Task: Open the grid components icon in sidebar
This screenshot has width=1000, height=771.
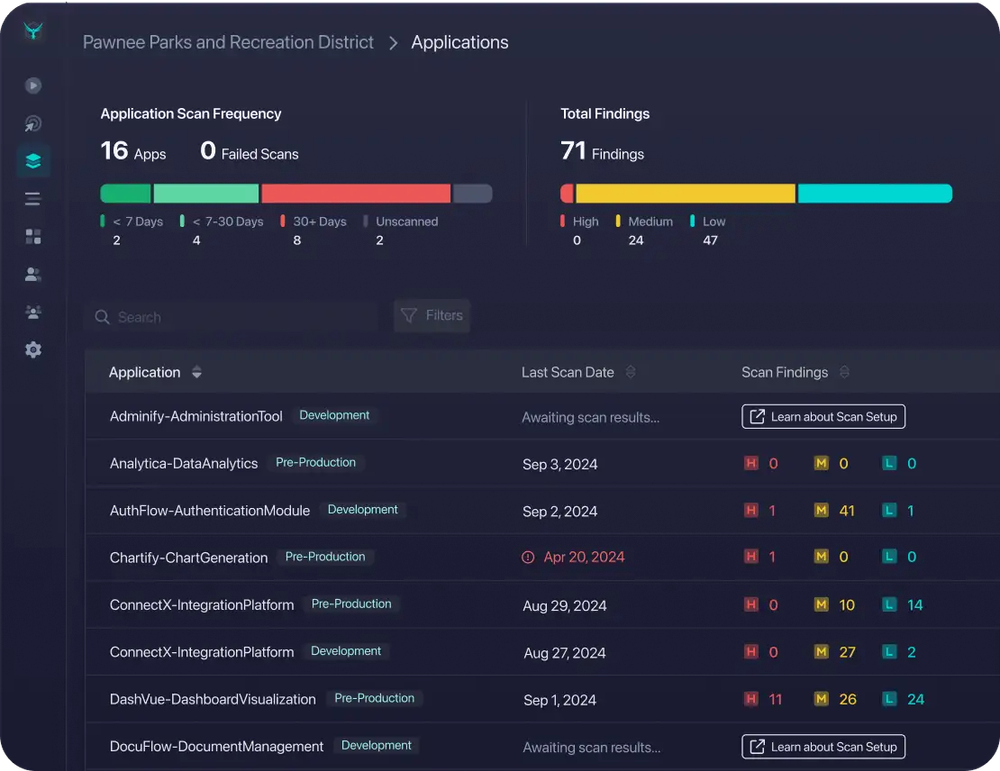Action: click(x=33, y=236)
